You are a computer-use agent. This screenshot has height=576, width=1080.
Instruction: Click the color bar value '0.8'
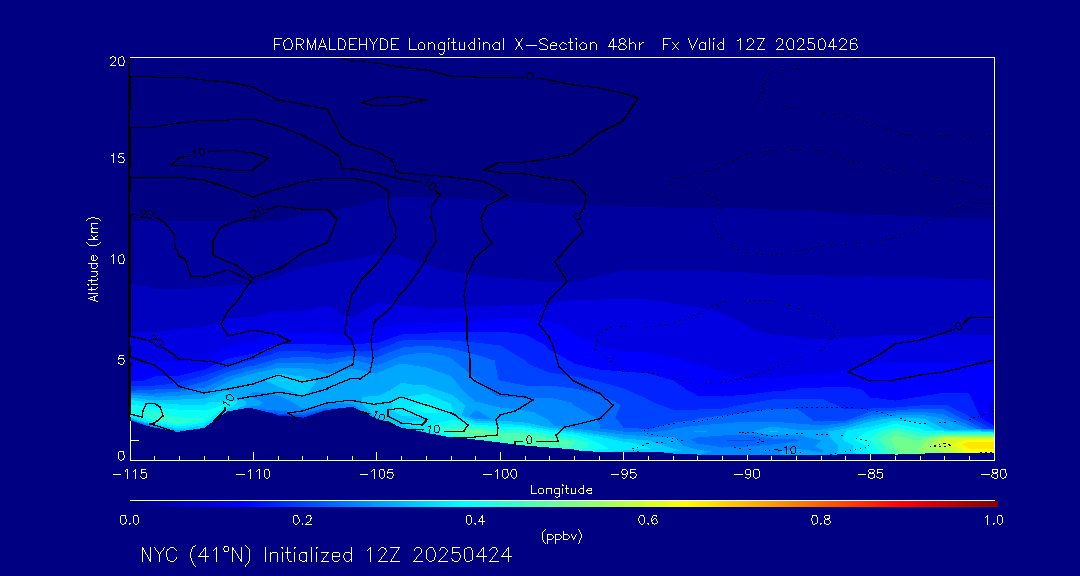click(821, 521)
